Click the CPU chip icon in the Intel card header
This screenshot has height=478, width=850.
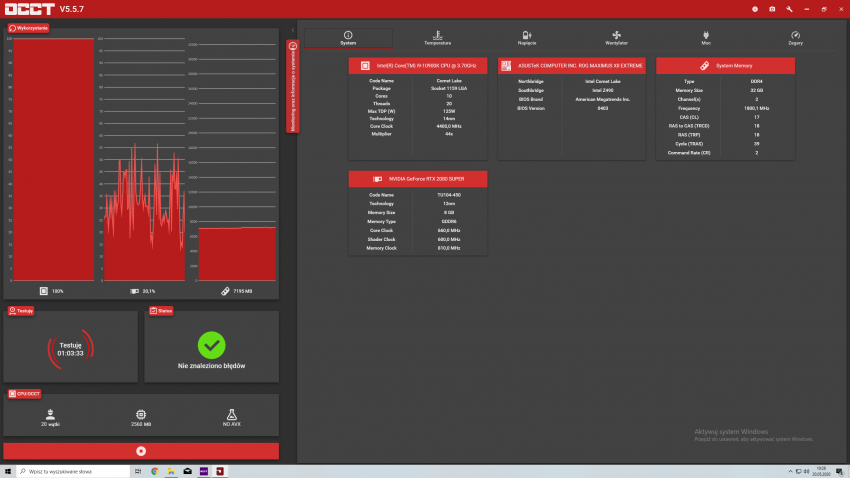365,66
